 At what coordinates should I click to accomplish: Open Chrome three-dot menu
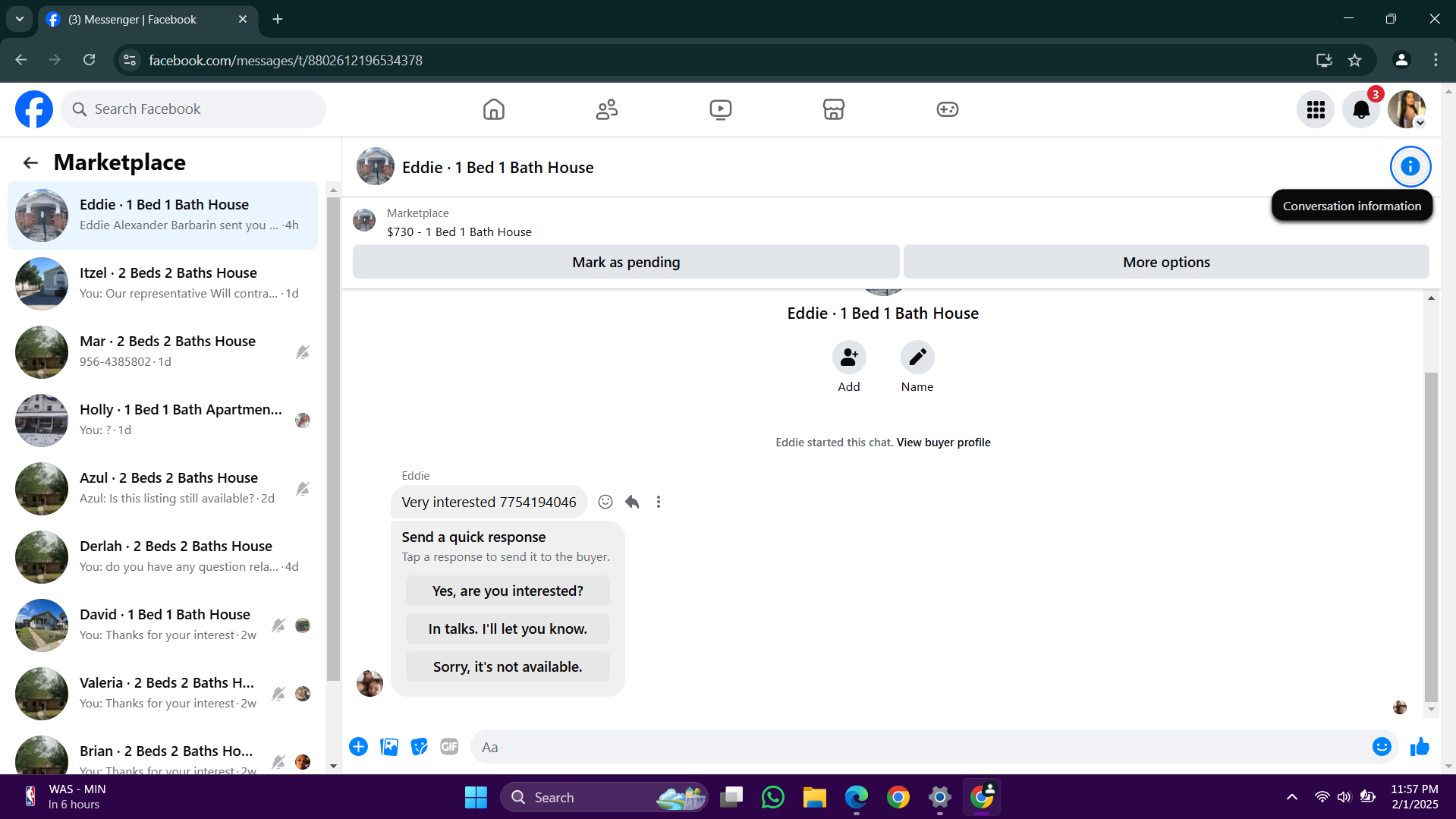click(1436, 60)
